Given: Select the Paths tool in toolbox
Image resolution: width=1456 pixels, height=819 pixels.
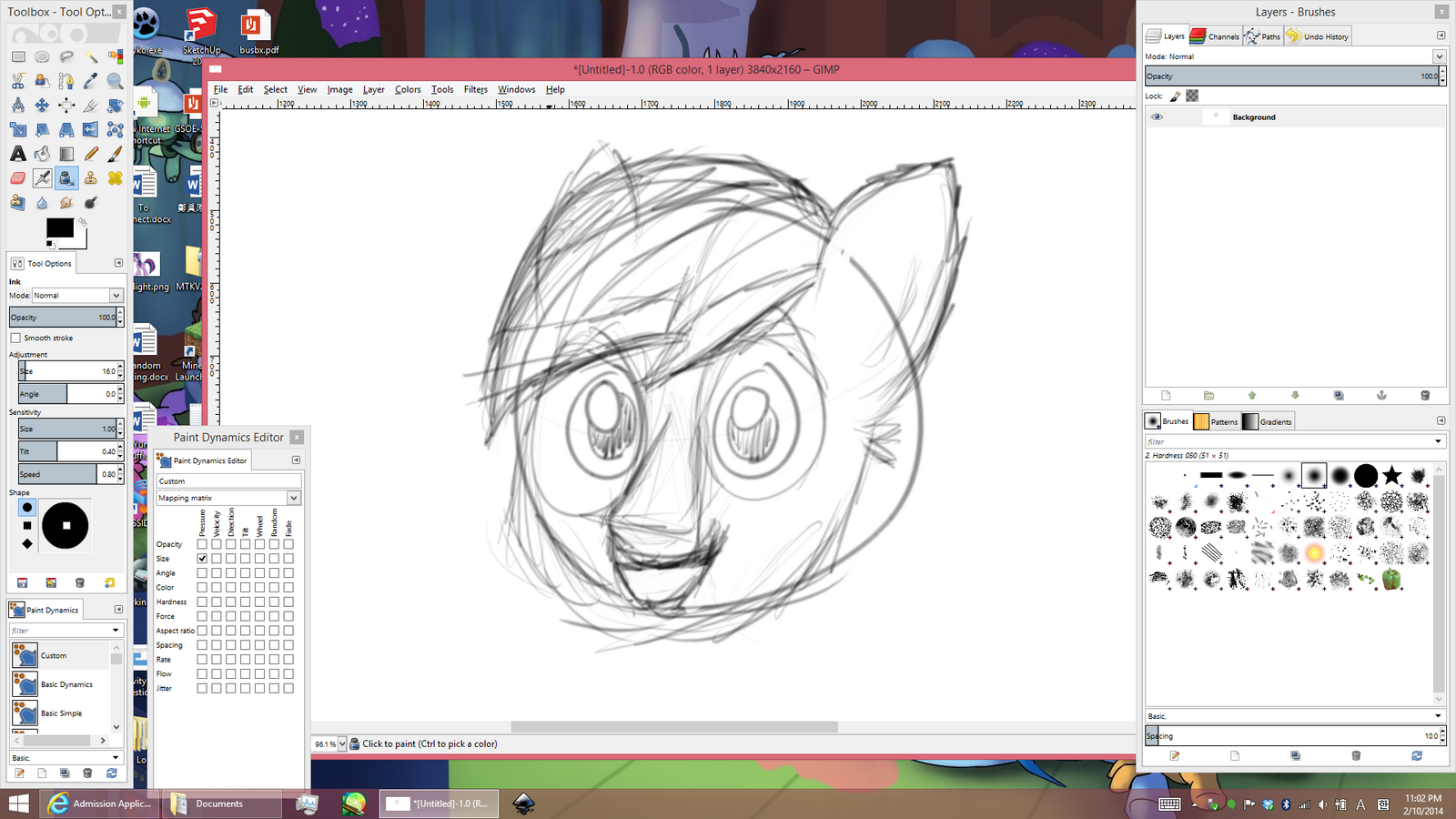Looking at the screenshot, I should click(66, 81).
